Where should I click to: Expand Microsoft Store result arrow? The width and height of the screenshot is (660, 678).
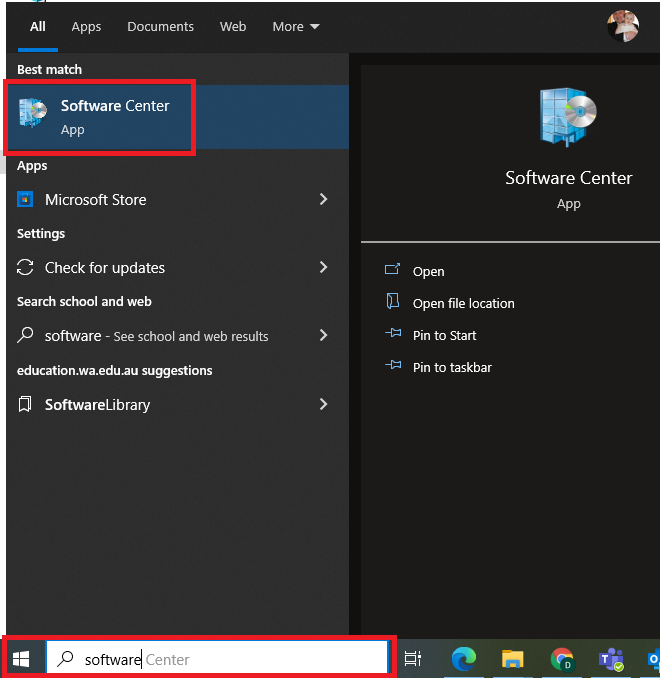point(323,199)
